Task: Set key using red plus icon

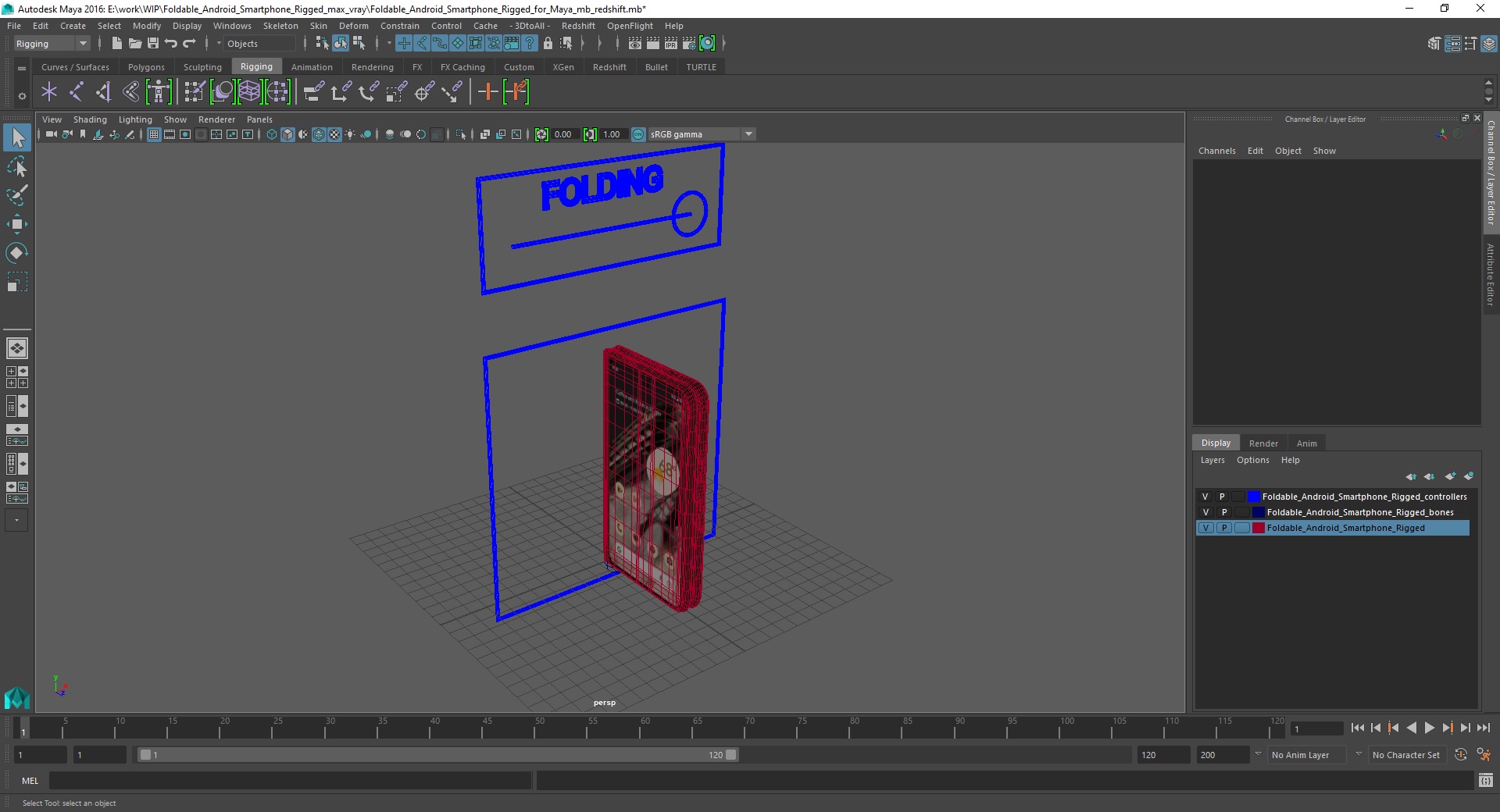Action: (488, 92)
